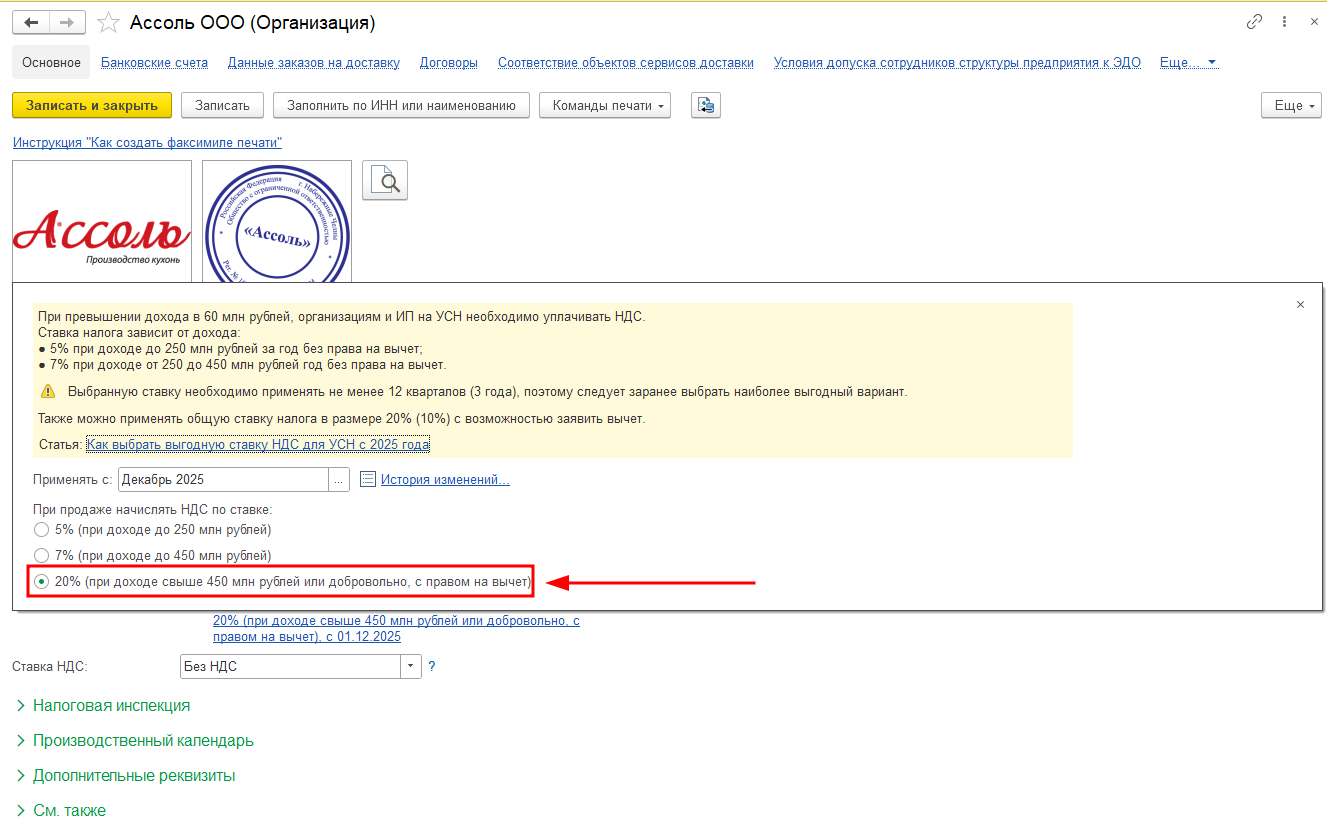Open the window options kebab menu
1327x828 pixels.
[1282, 22]
